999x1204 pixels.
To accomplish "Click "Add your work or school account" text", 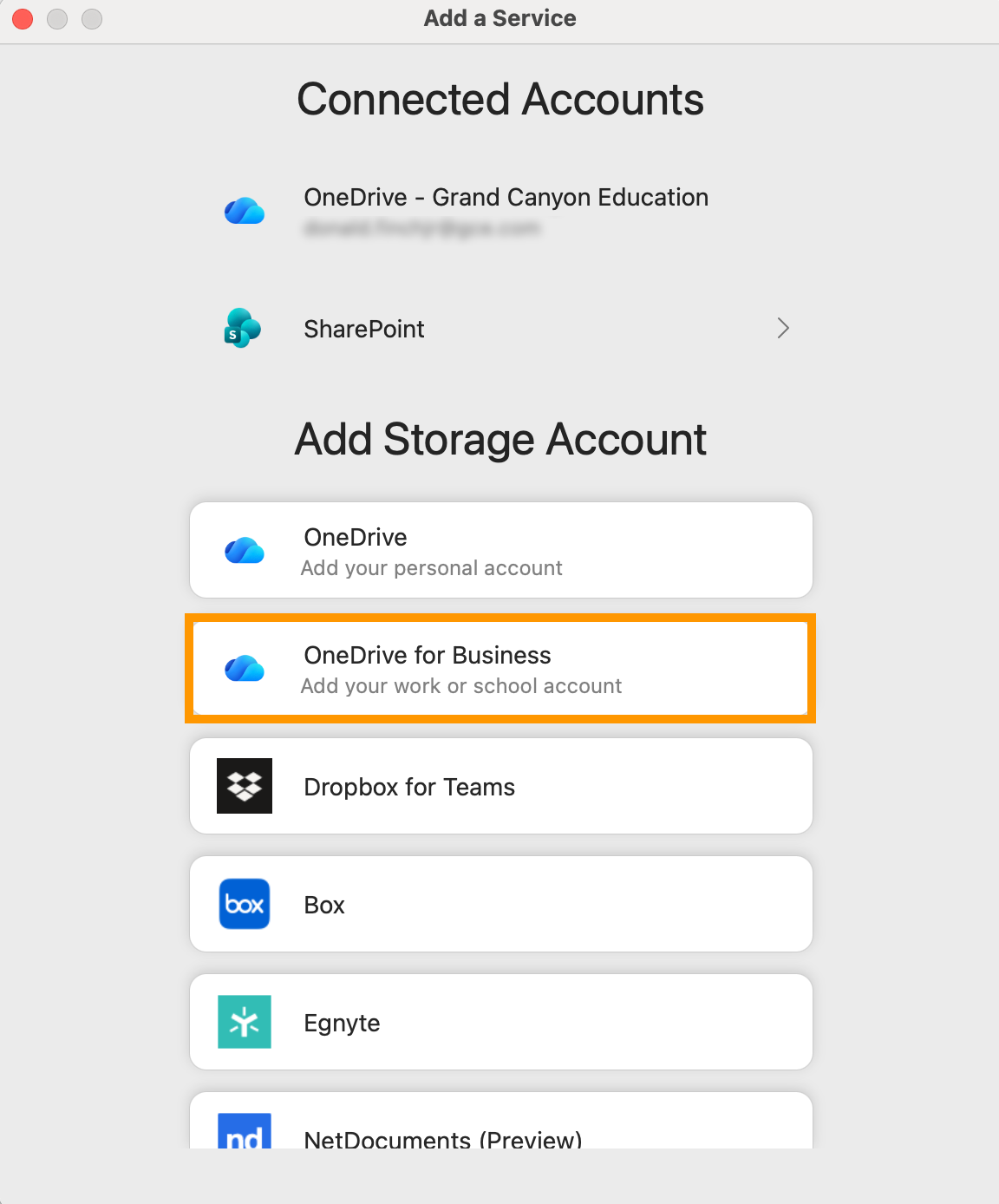I will tap(461, 686).
